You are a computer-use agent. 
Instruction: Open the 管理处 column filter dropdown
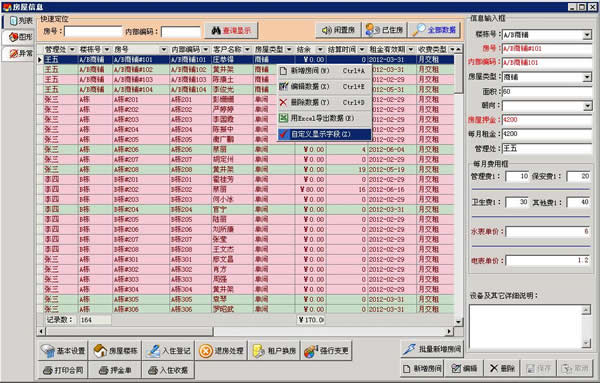(72, 50)
